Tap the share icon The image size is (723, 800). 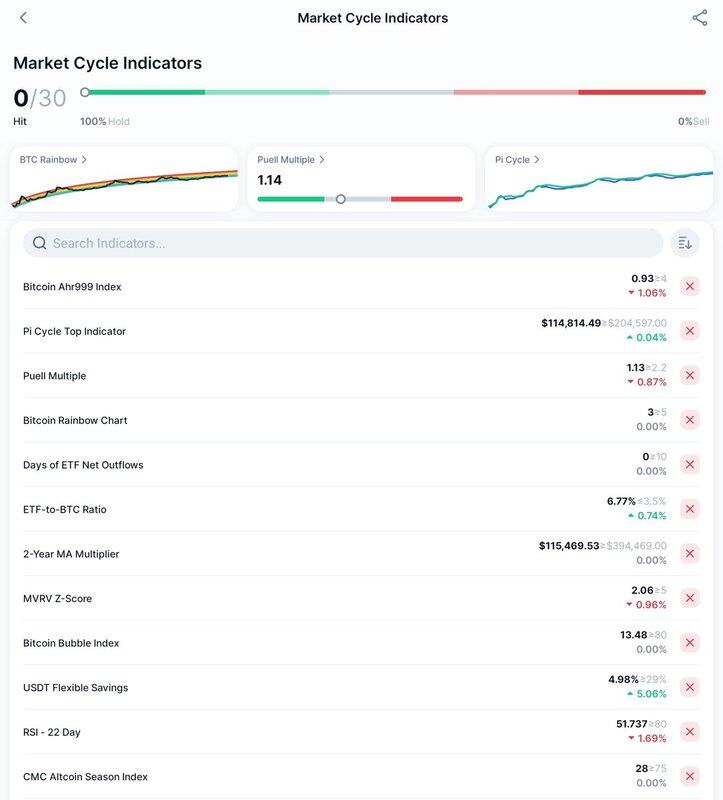tap(699, 18)
